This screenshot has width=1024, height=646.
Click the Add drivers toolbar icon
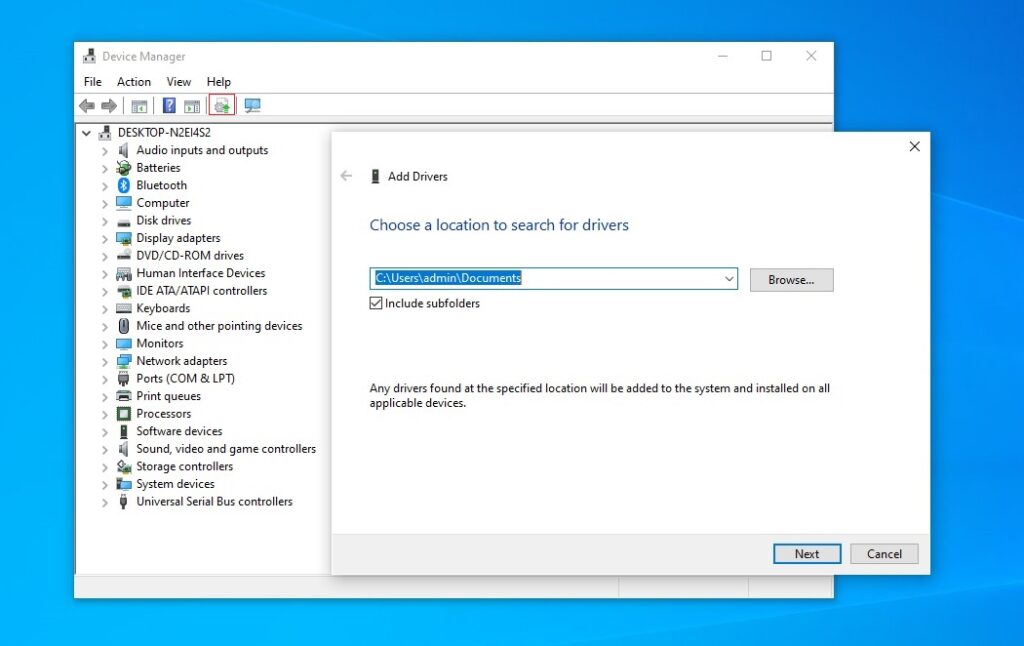click(221, 105)
